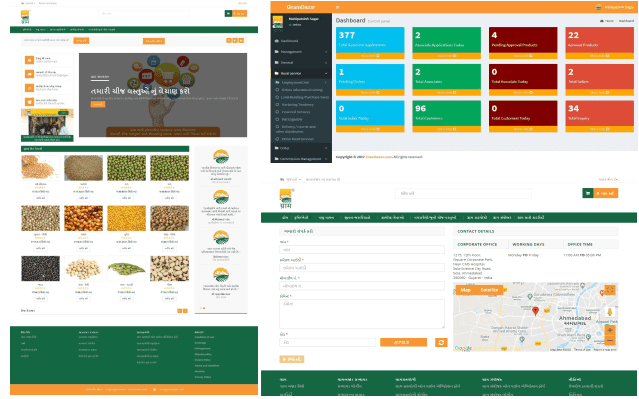This screenshot has height=399, width=639.
Task: Zoom in on the Ahmedabad map
Action: [x=610, y=330]
